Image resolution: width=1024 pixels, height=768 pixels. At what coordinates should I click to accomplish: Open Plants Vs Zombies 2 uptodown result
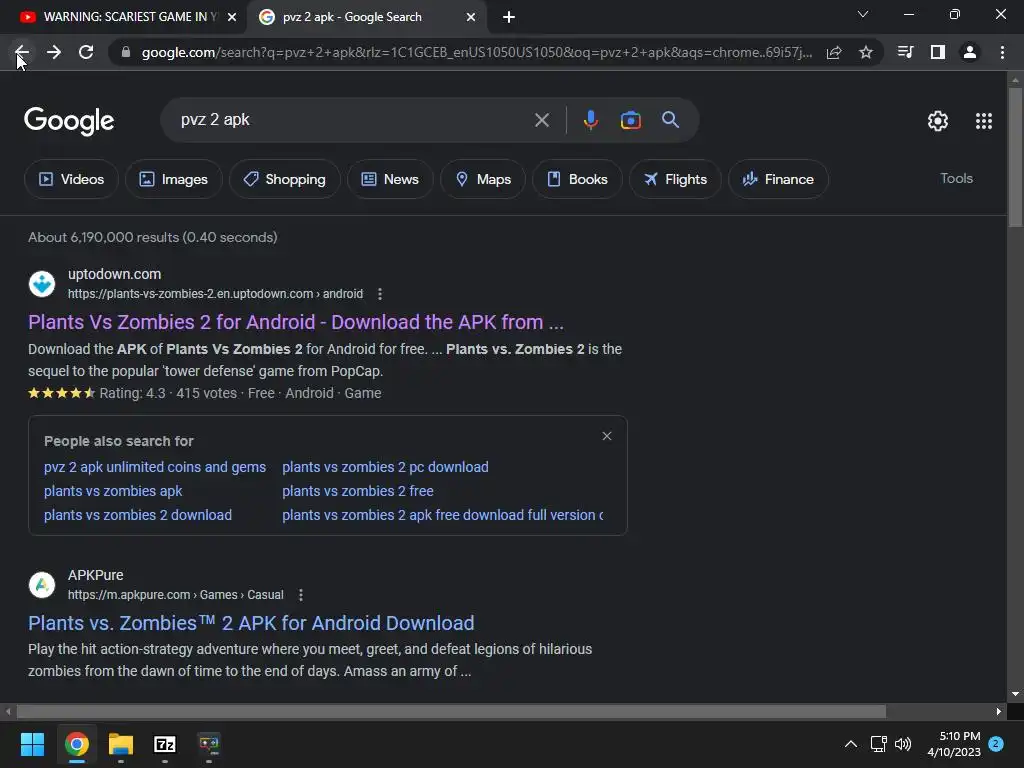296,322
